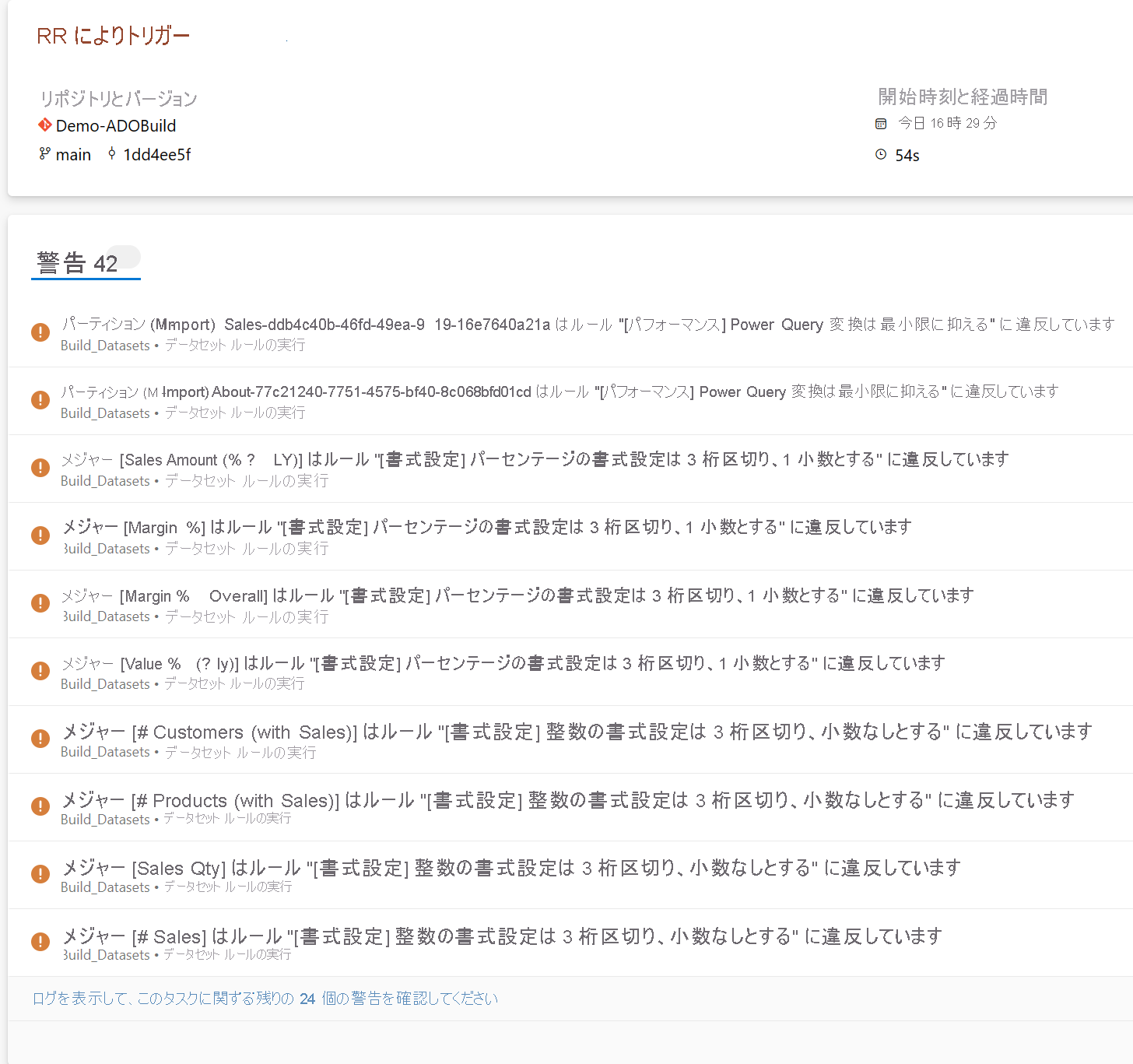Click the RR によりトリガー heading
The image size is (1133, 1064).
112,34
